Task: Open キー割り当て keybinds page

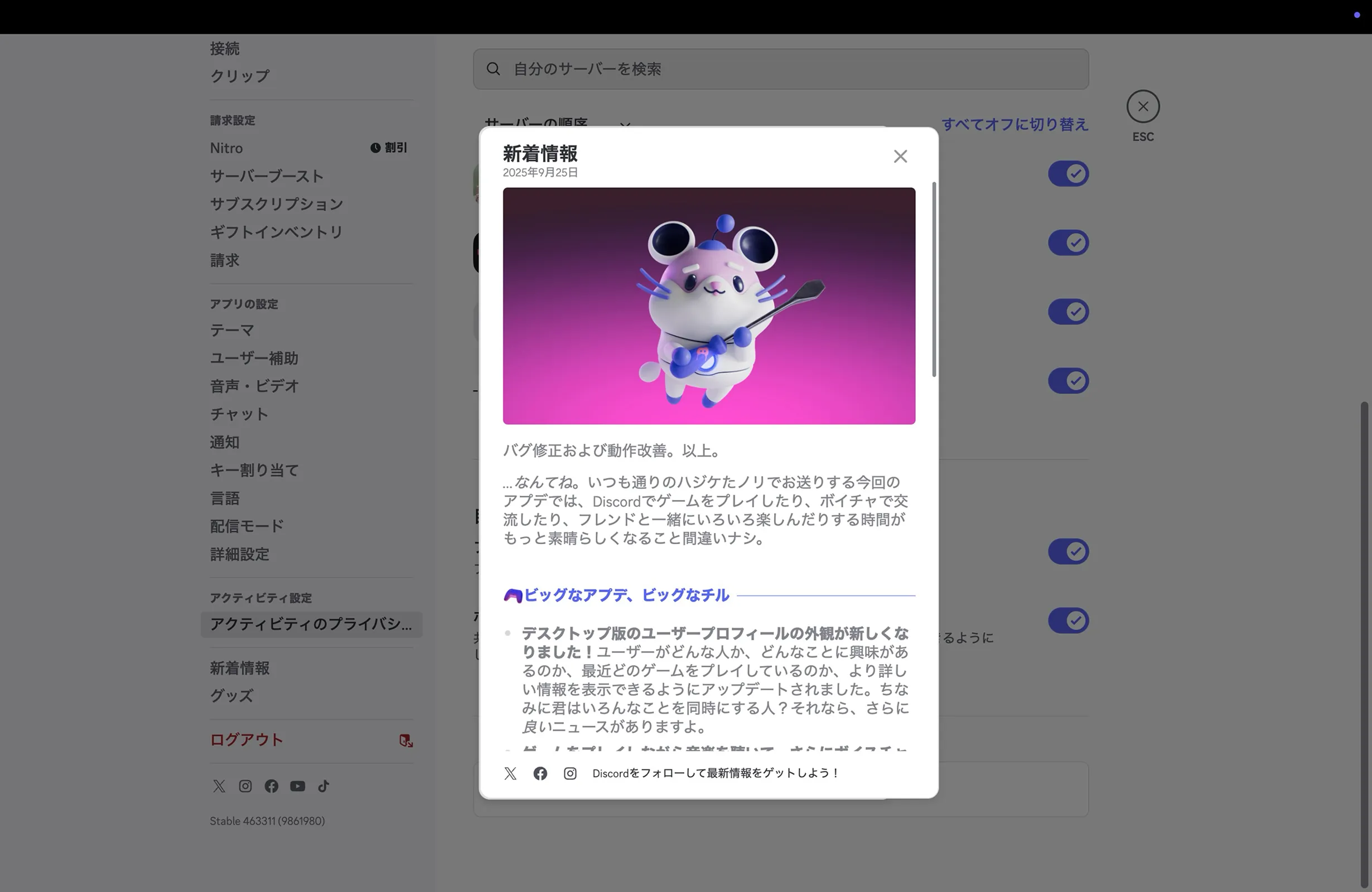Action: pos(254,470)
